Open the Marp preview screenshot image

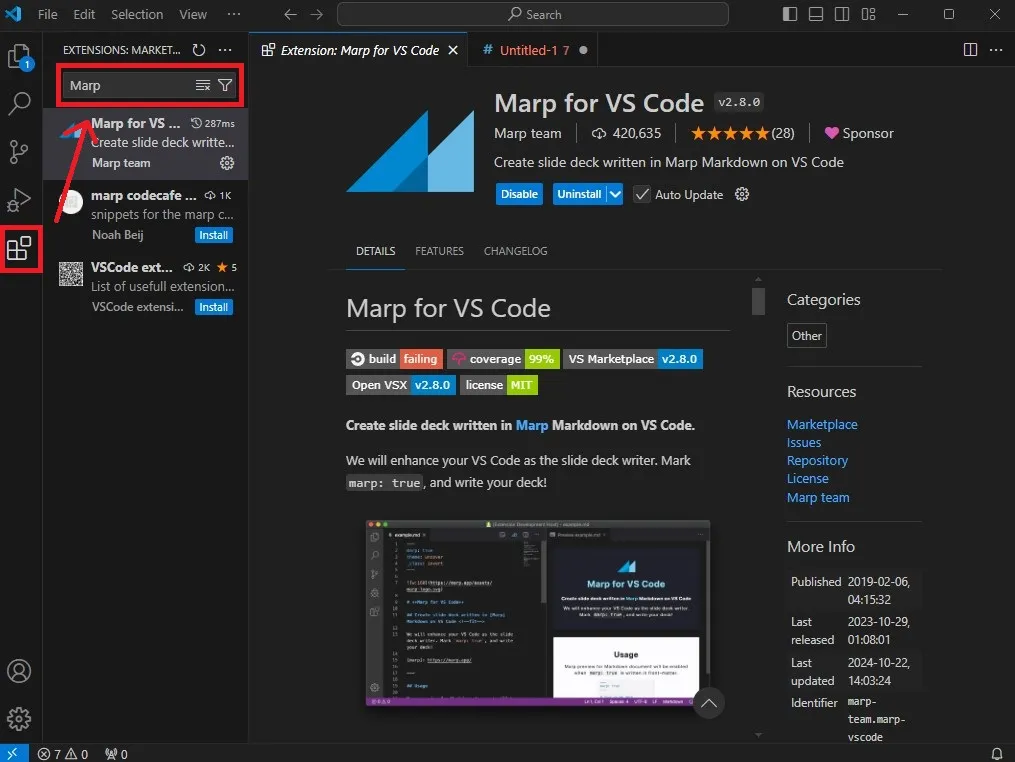point(538,612)
